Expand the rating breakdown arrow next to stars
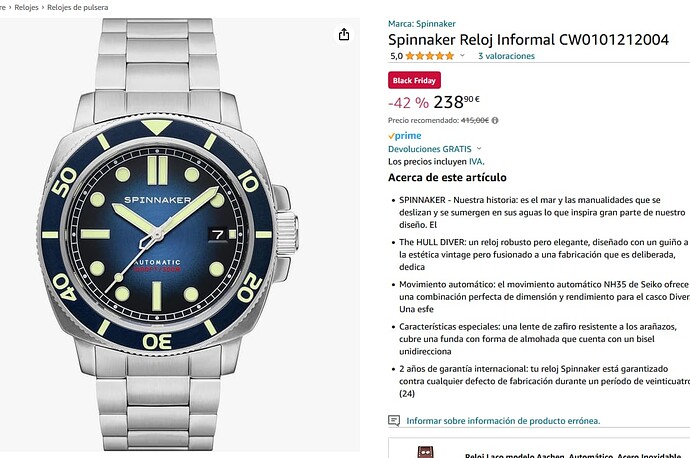Viewport: 690px width, 458px height. (x=462, y=56)
